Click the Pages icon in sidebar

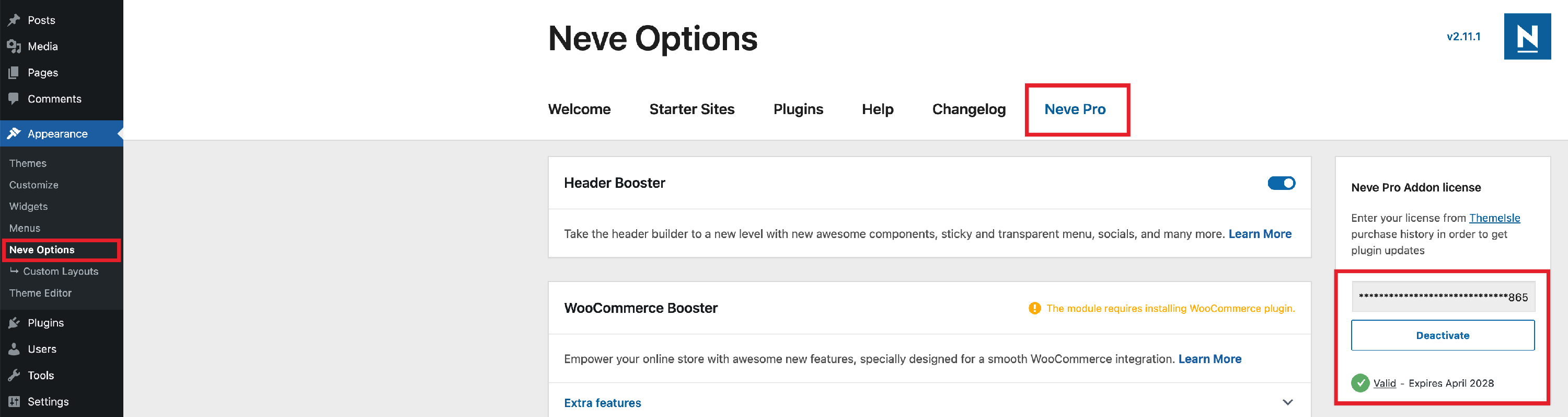point(14,73)
